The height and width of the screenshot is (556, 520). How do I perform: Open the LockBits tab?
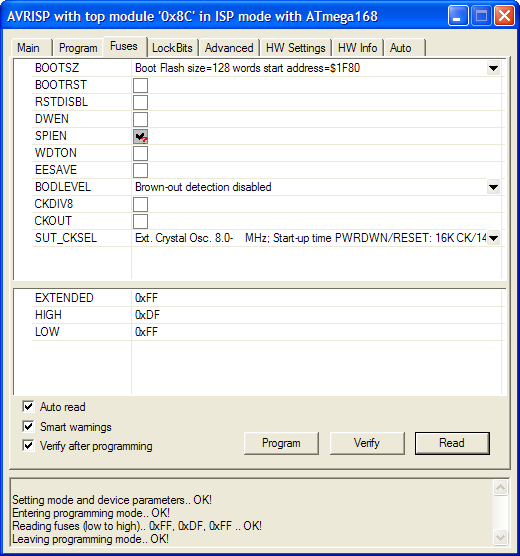pyautogui.click(x=172, y=48)
